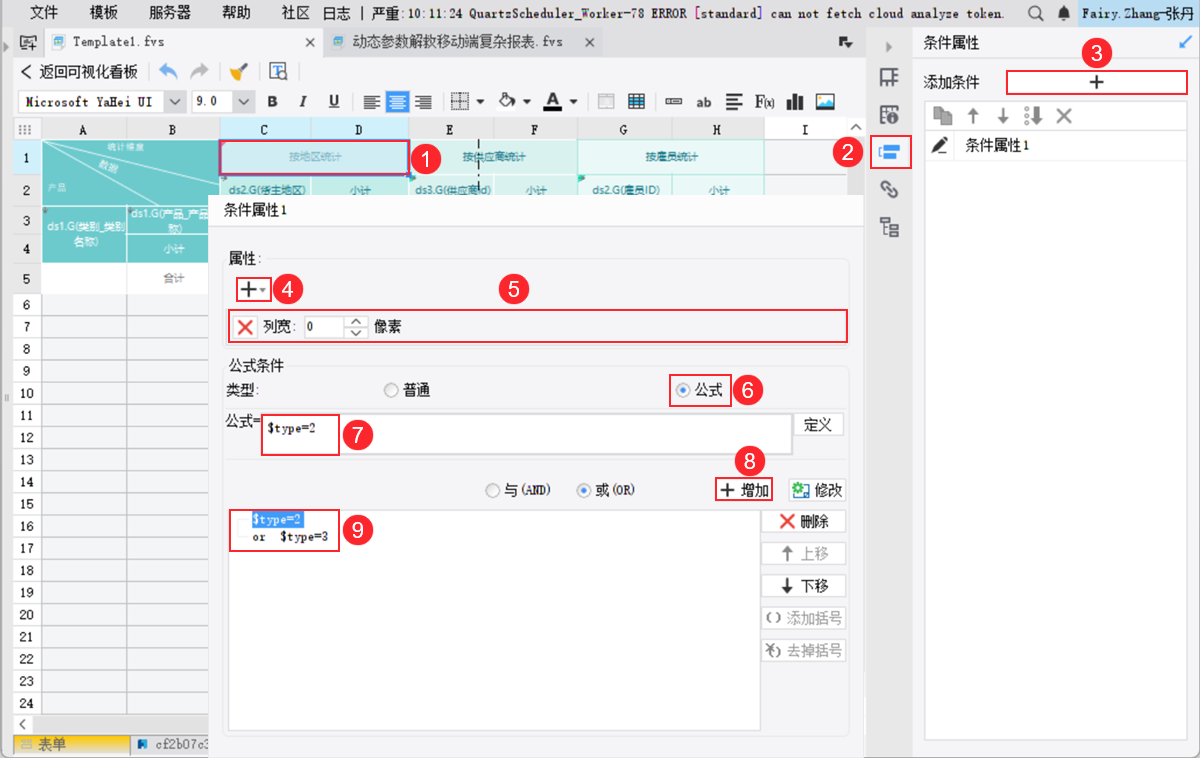The width and height of the screenshot is (1200, 758).
Task: Open the font family dropdown
Action: click(175, 102)
